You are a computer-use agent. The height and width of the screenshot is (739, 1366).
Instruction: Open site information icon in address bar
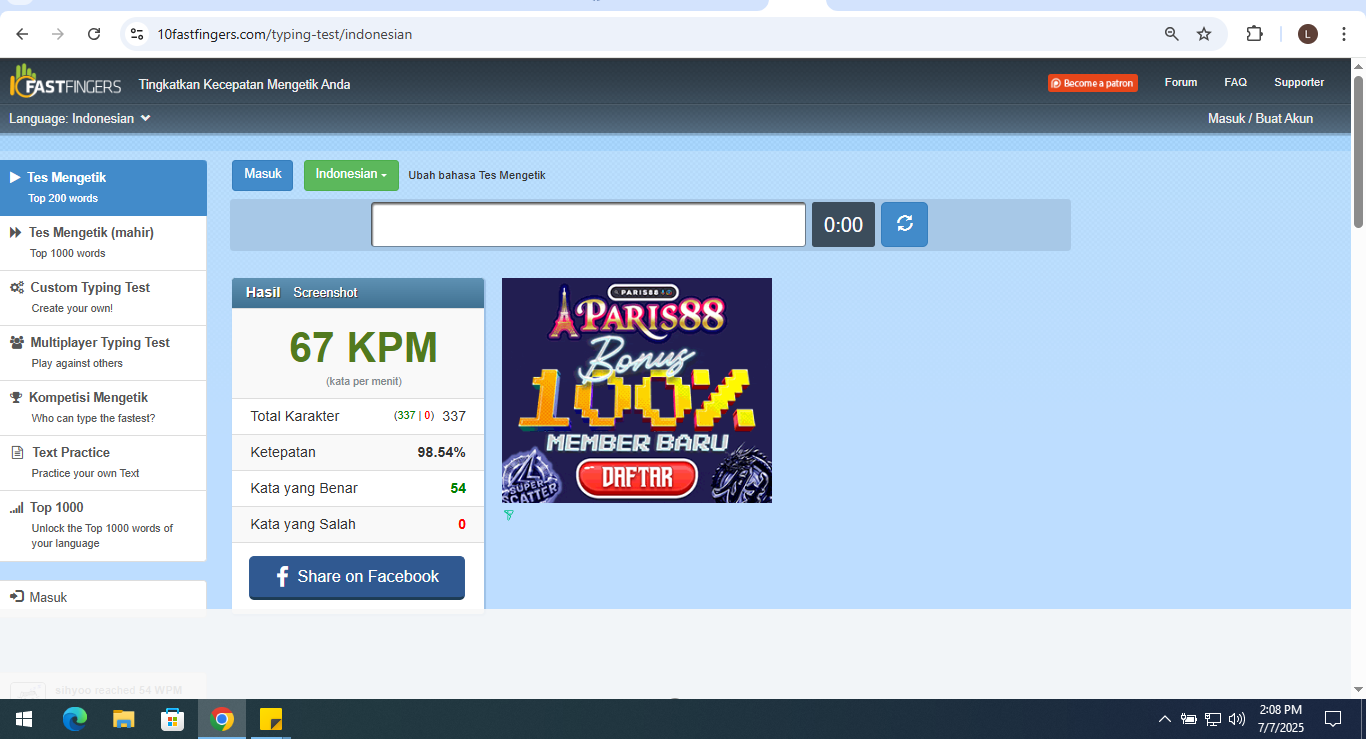click(138, 34)
